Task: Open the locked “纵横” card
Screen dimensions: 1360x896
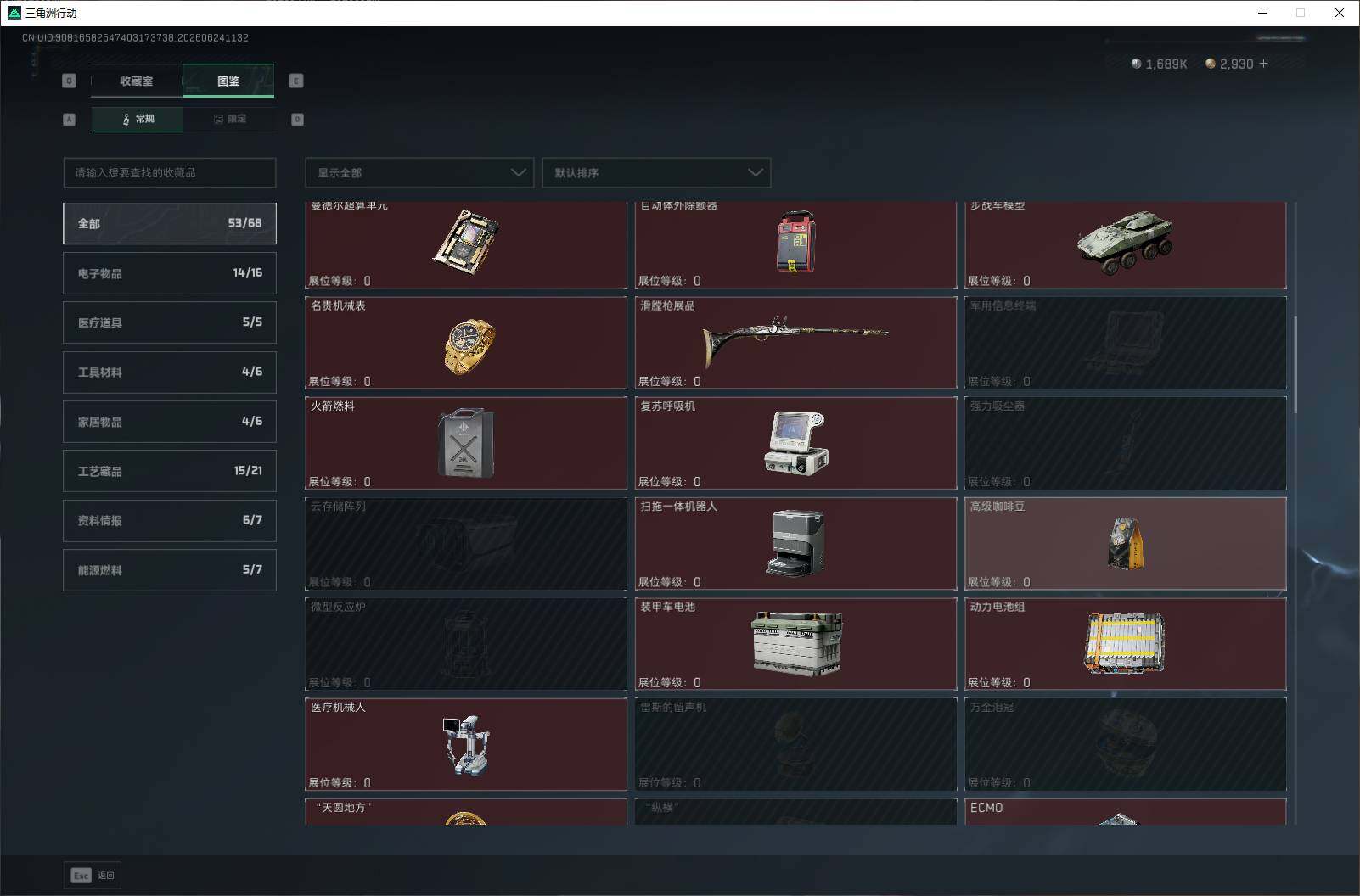Action: pos(795,811)
